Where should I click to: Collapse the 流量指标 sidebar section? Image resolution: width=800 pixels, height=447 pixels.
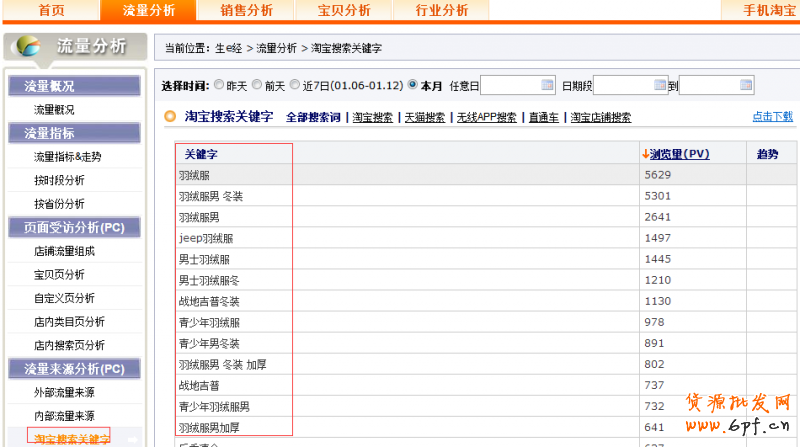click(x=72, y=133)
